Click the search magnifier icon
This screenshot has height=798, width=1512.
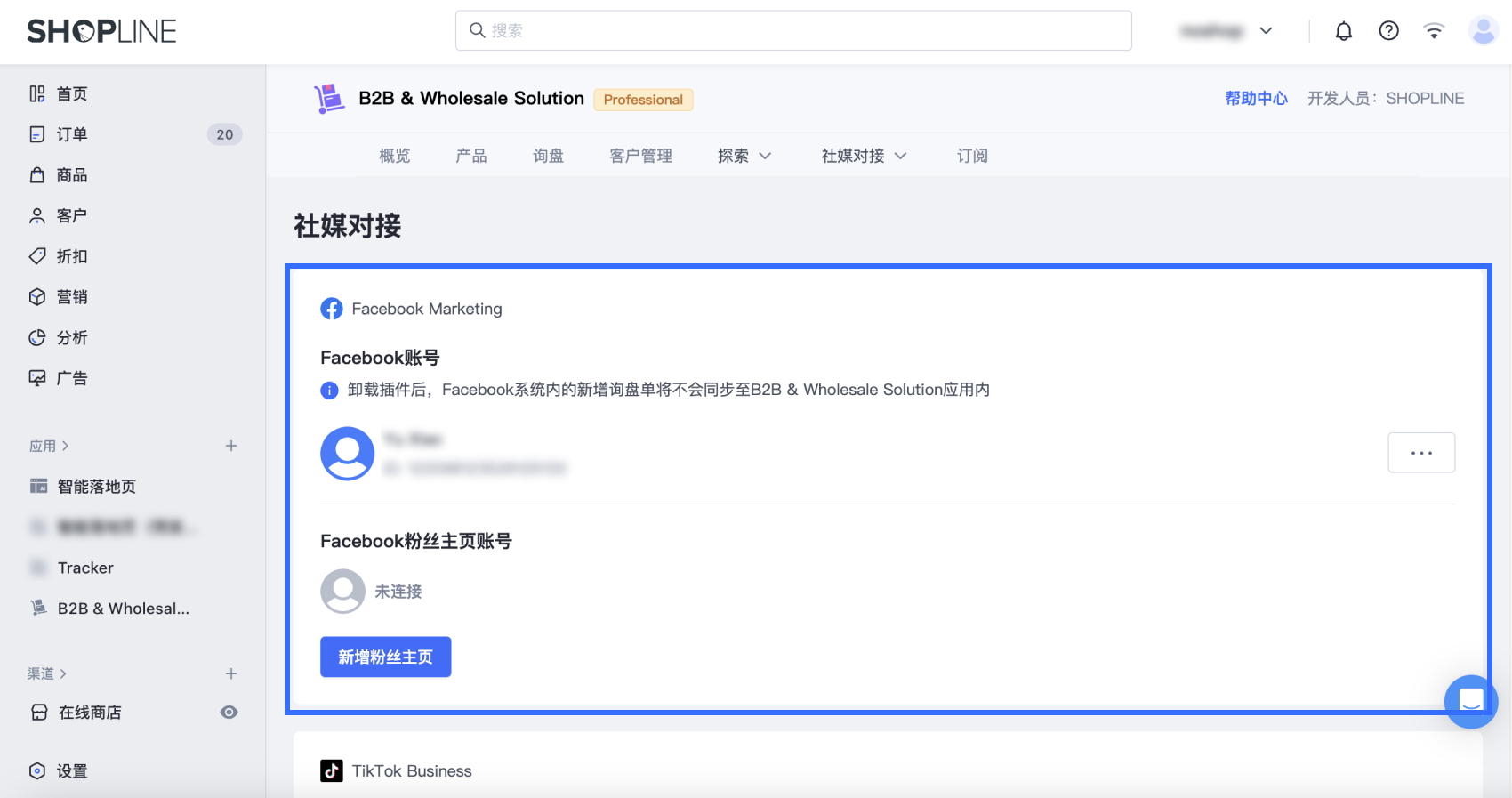pos(478,30)
